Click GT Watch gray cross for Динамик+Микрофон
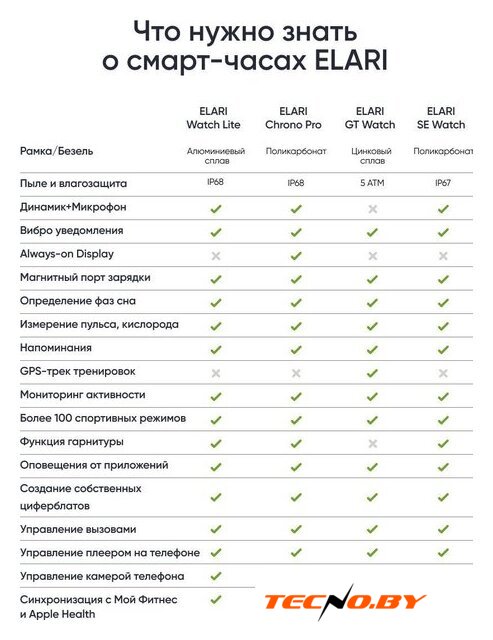Viewport: 493px width, 640px height. [372, 209]
